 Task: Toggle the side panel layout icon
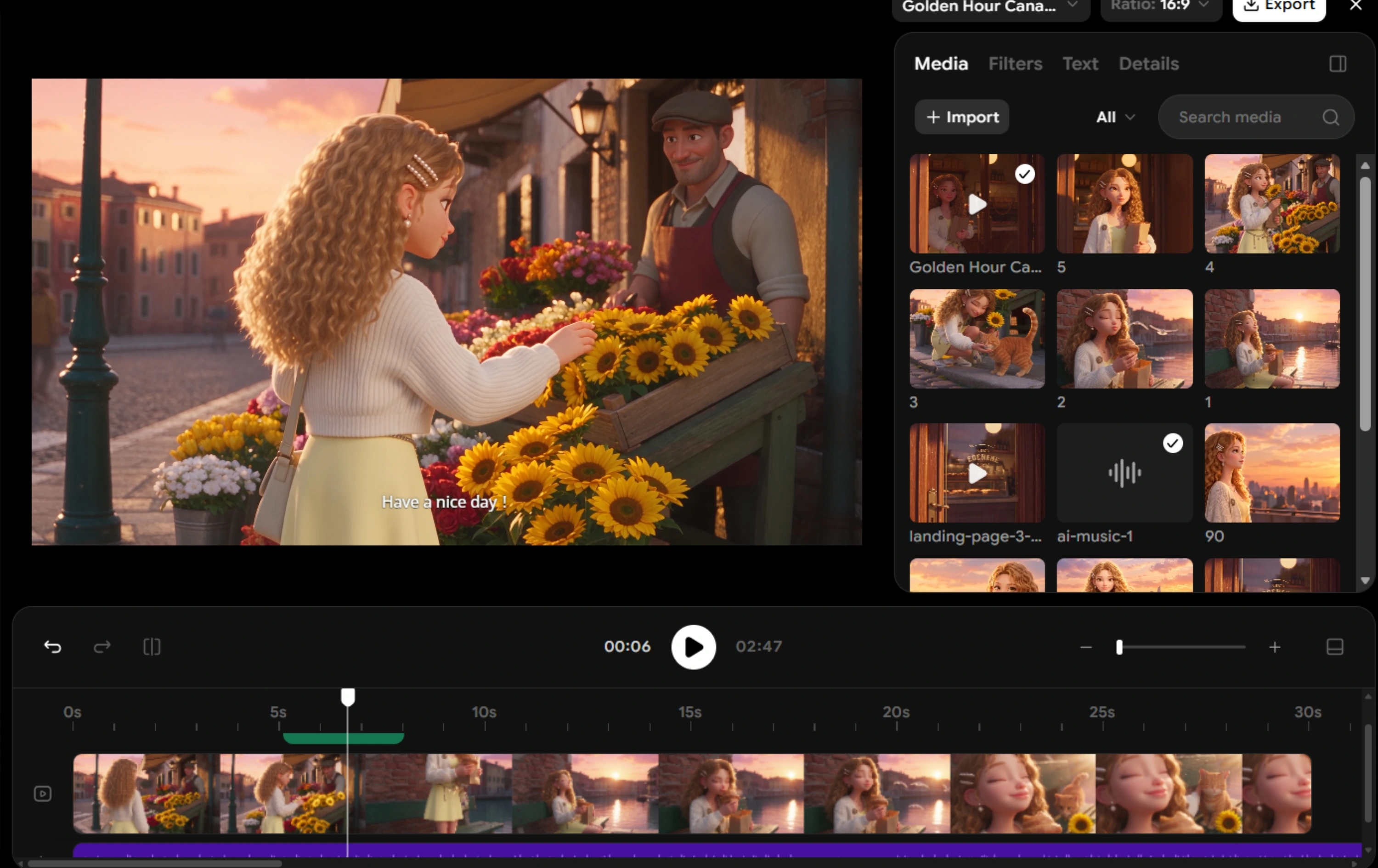point(1338,63)
